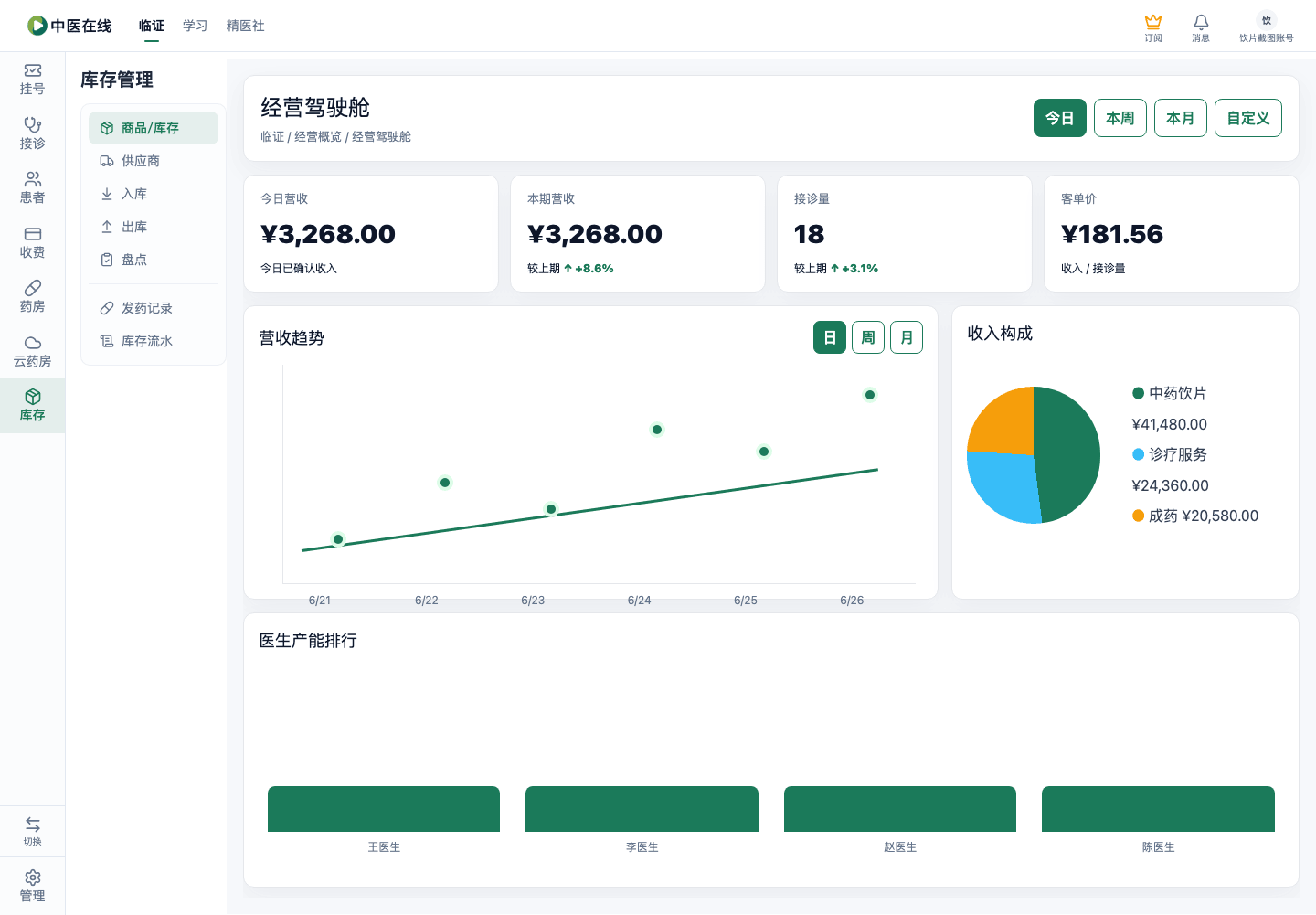Click the 6/25 trend data point

764,452
